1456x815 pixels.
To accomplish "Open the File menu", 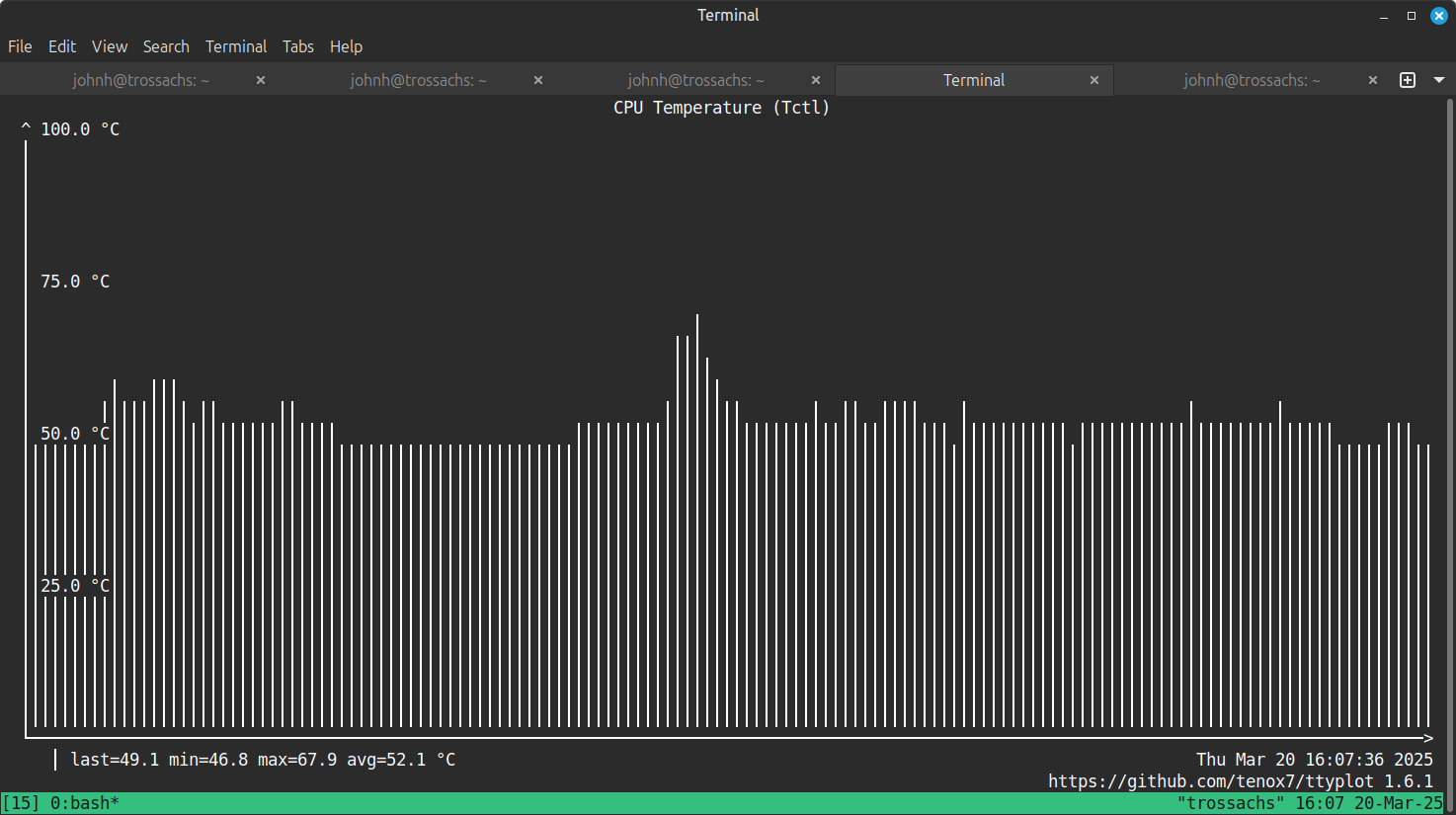I will 20,46.
